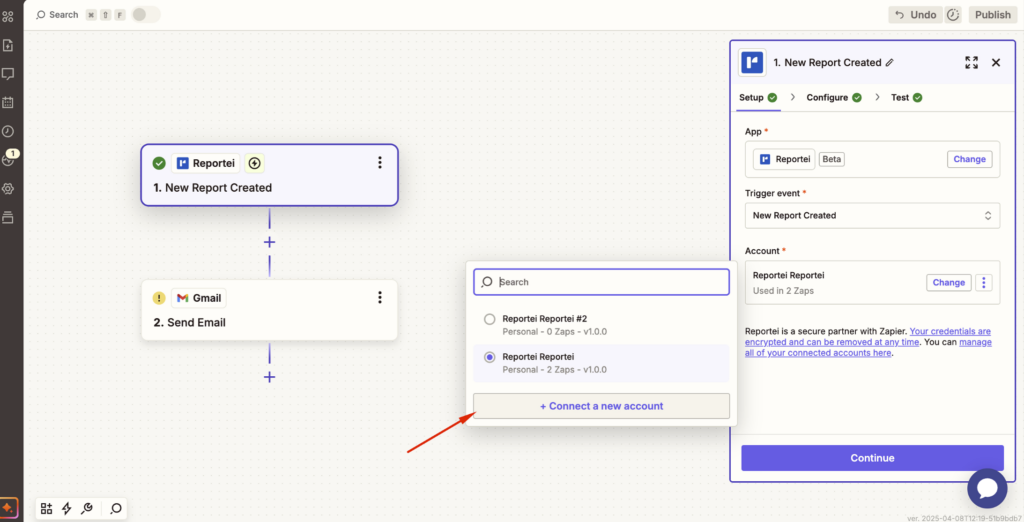
Task: Click pencil icon to rename New Report Created
Action: [889, 63]
